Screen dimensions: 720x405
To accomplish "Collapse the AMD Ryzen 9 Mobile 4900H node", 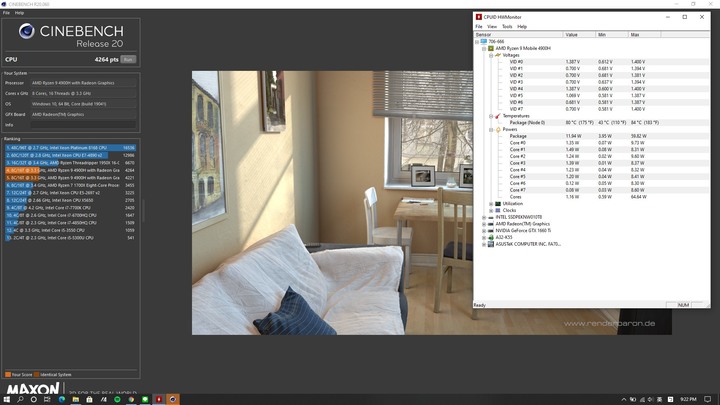I will click(484, 48).
